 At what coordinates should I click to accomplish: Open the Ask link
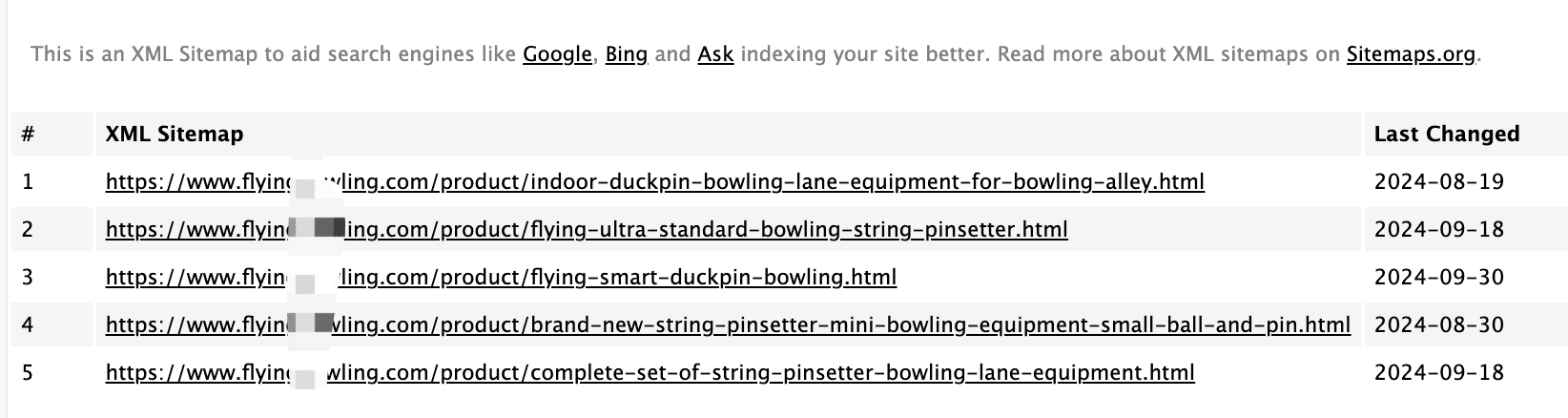click(715, 54)
